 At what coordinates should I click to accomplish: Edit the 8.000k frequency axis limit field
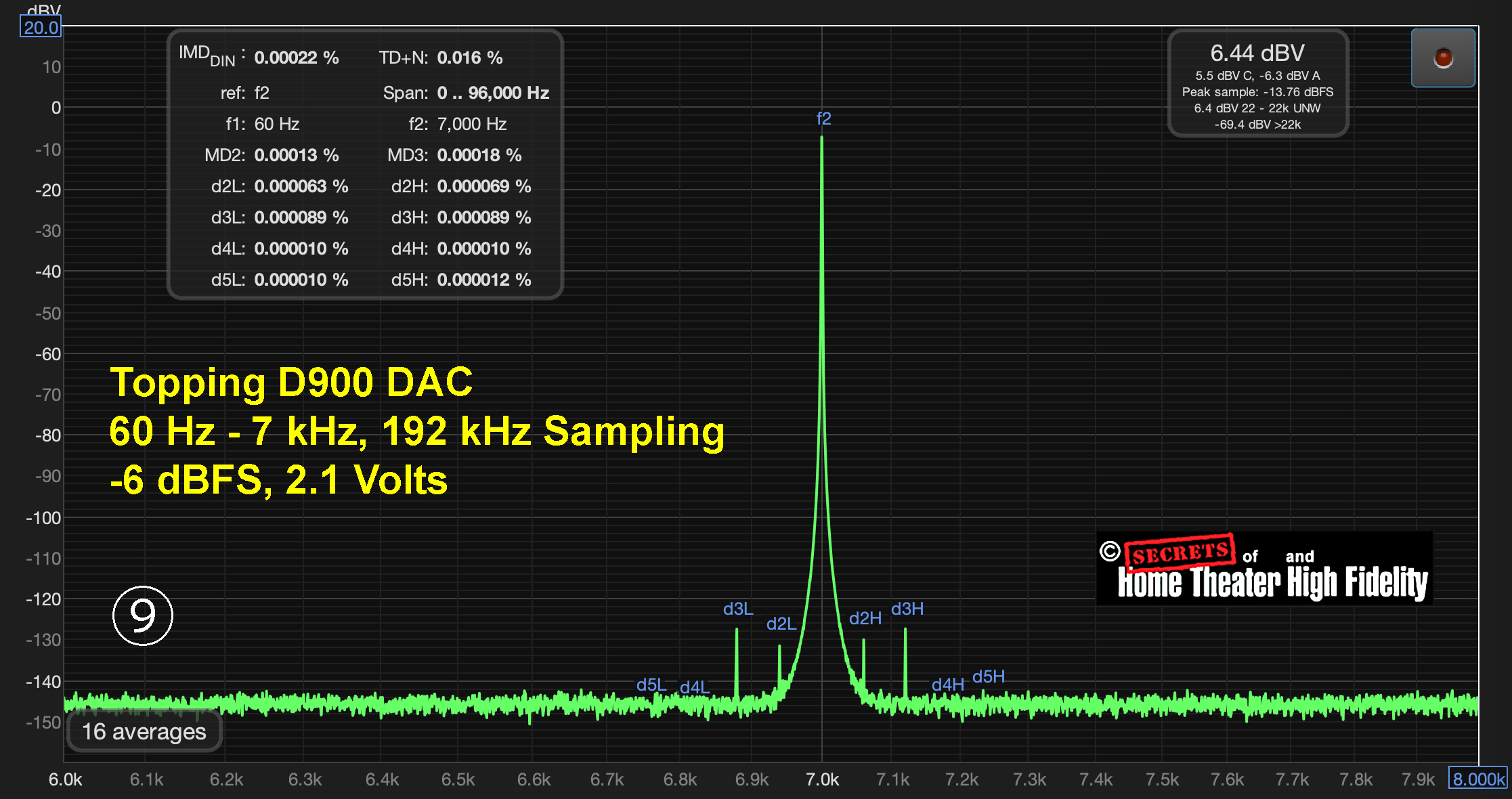click(x=1478, y=779)
